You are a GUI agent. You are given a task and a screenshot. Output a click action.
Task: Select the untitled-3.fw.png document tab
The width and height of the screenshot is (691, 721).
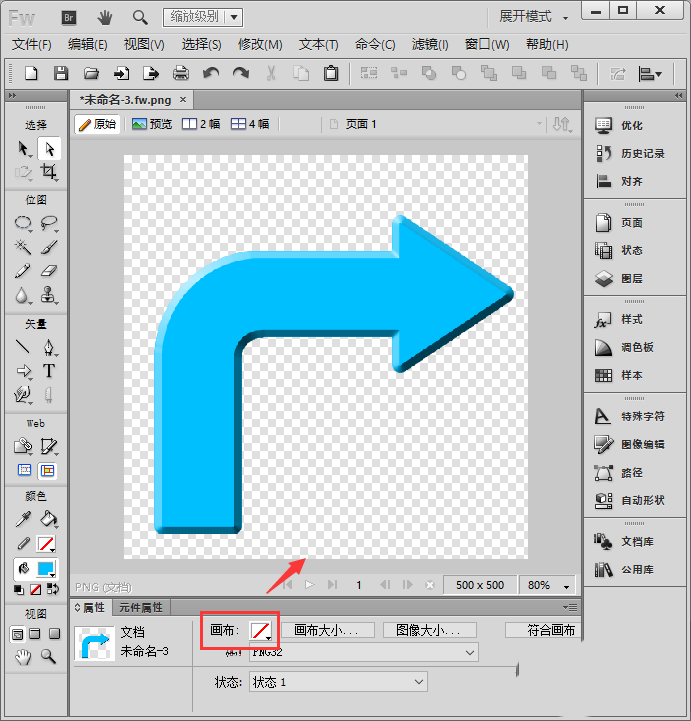(125, 100)
